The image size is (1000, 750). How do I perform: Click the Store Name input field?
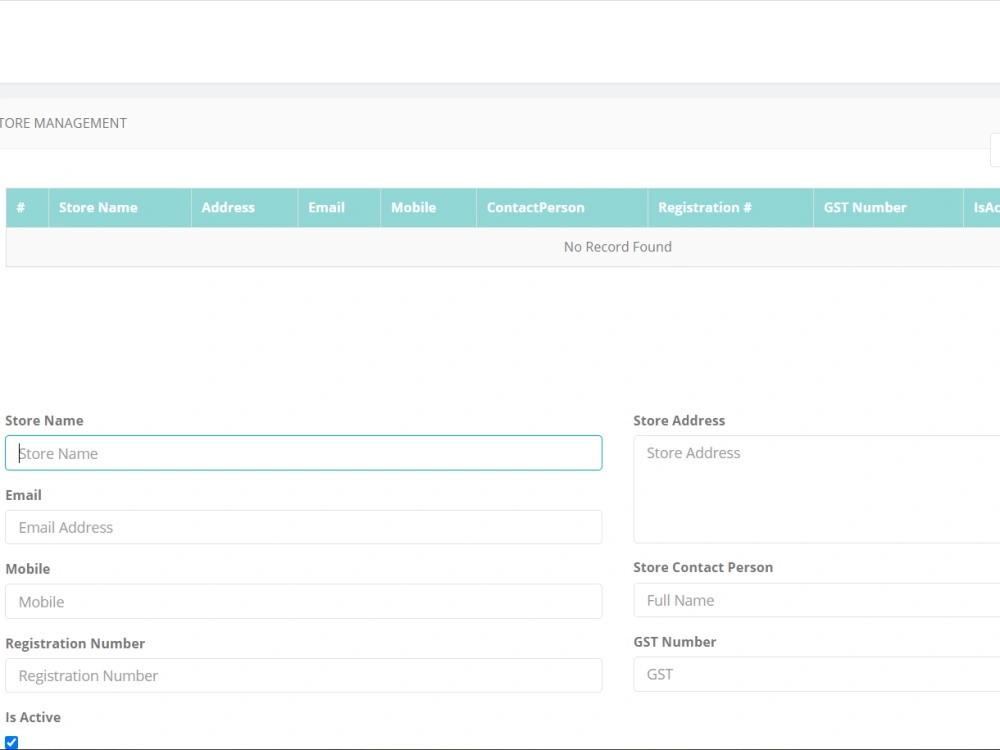pyautogui.click(x=304, y=453)
